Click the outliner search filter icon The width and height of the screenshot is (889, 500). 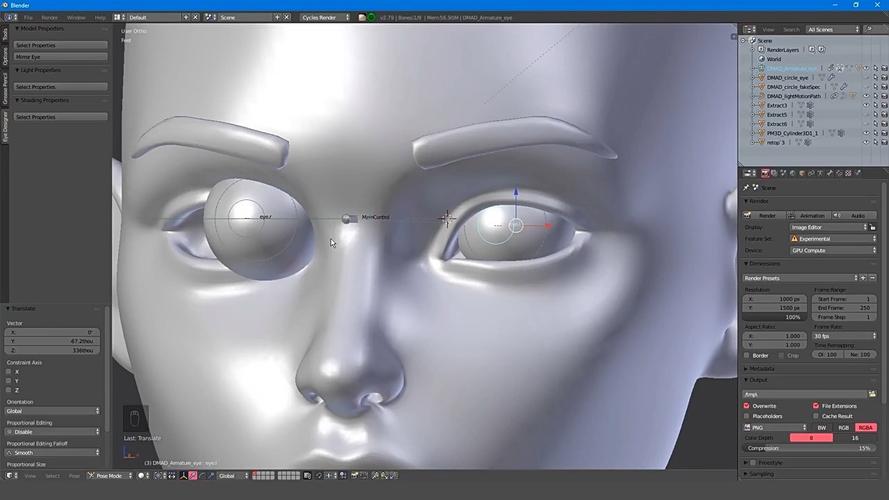(x=869, y=29)
